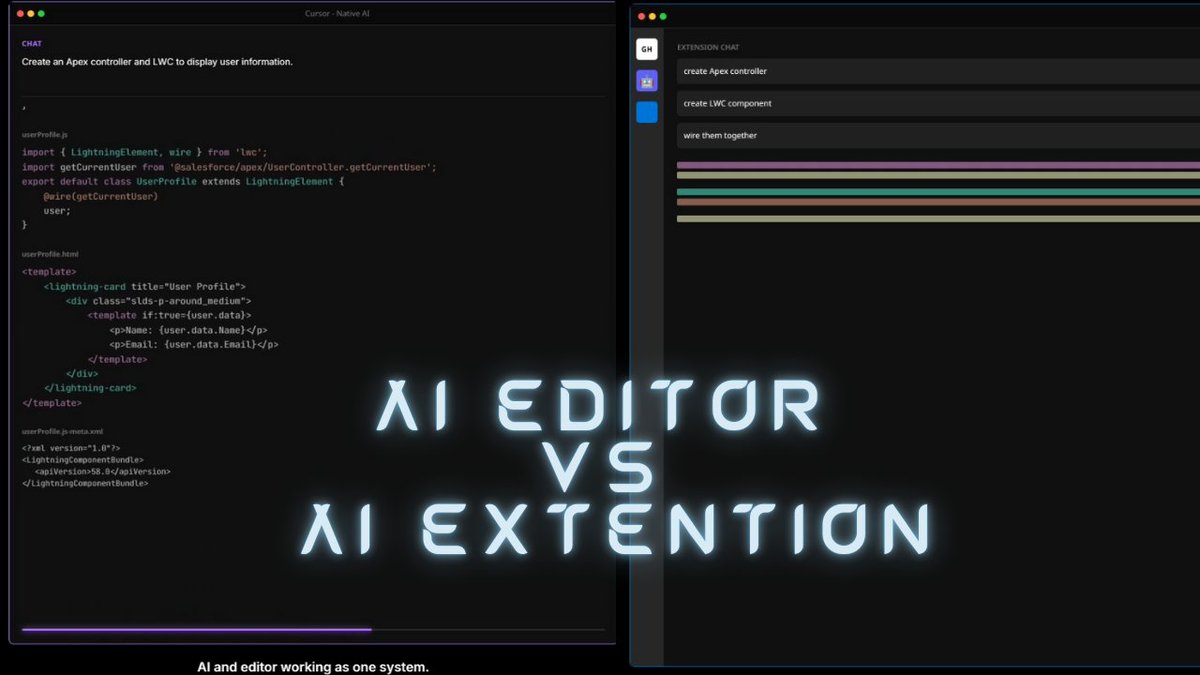Click the '<p>Name: {user.data.Name}</p>' line
1200x675 pixels.
188,330
